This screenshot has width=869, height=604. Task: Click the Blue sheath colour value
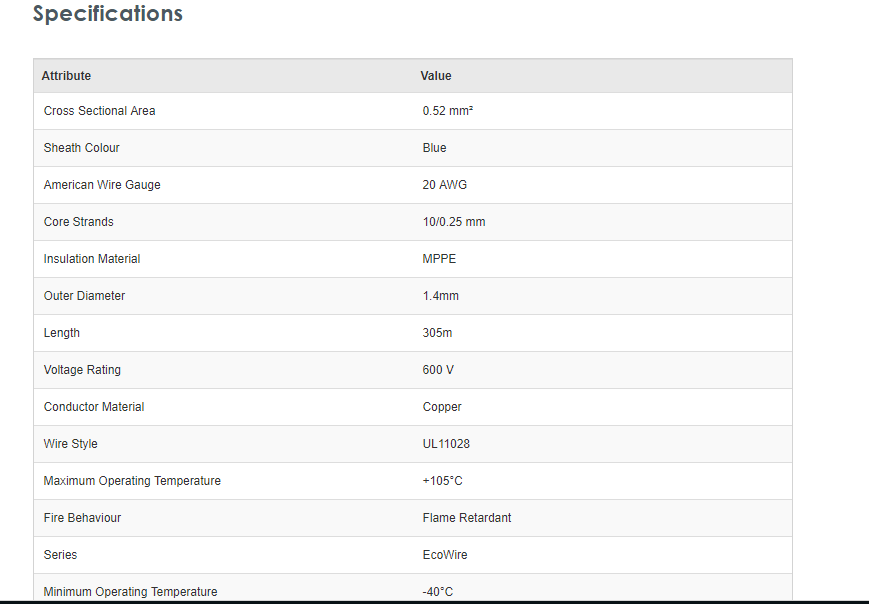tap(434, 148)
